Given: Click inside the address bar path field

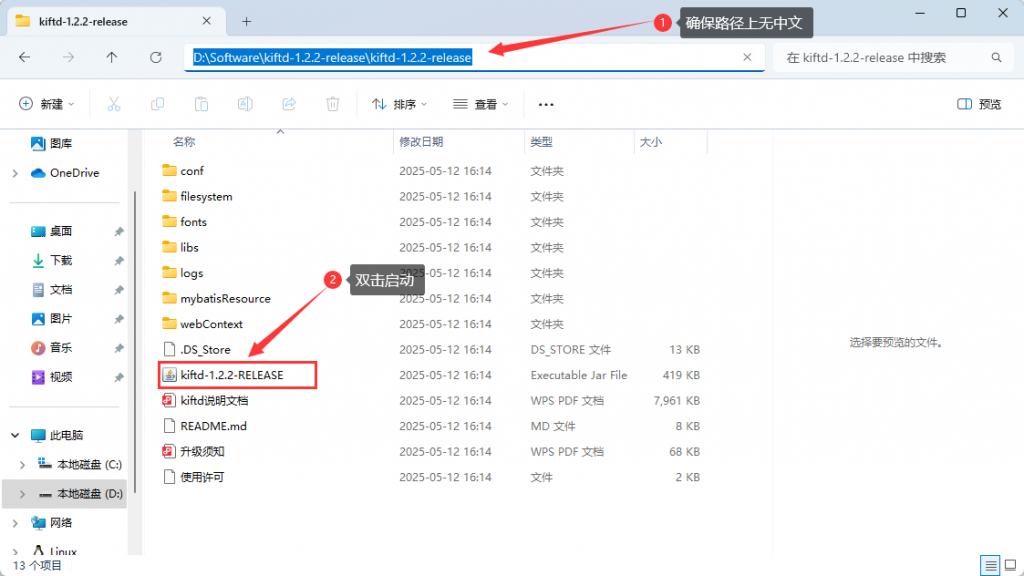Looking at the screenshot, I should click(330, 57).
